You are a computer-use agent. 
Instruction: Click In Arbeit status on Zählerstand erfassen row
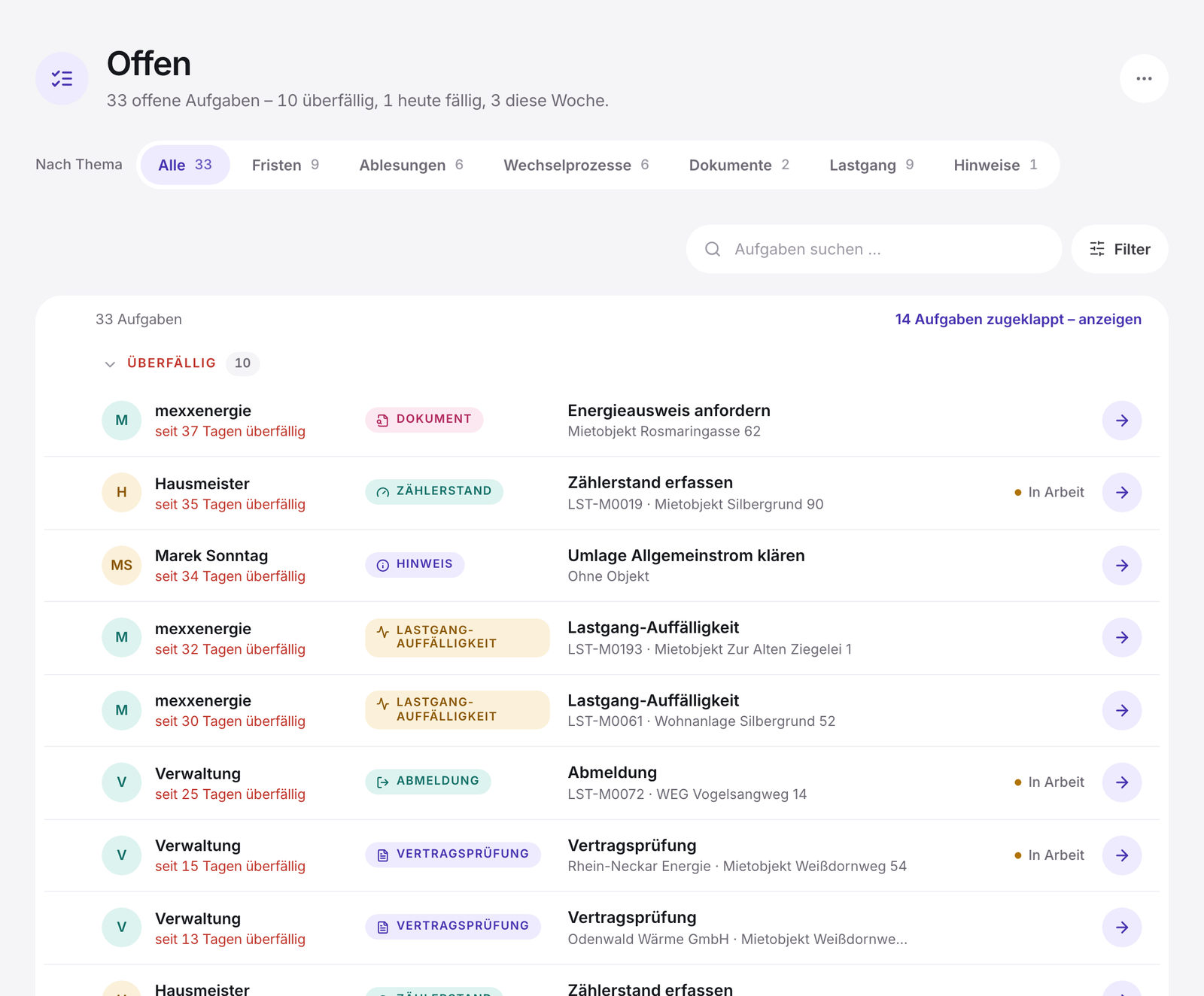pos(1049,493)
